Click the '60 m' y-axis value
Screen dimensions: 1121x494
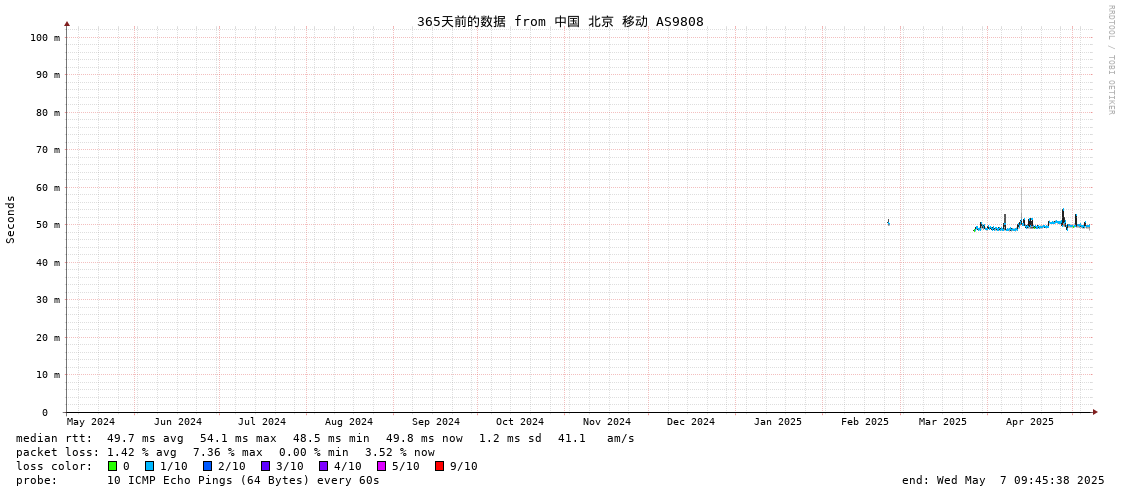(48, 187)
